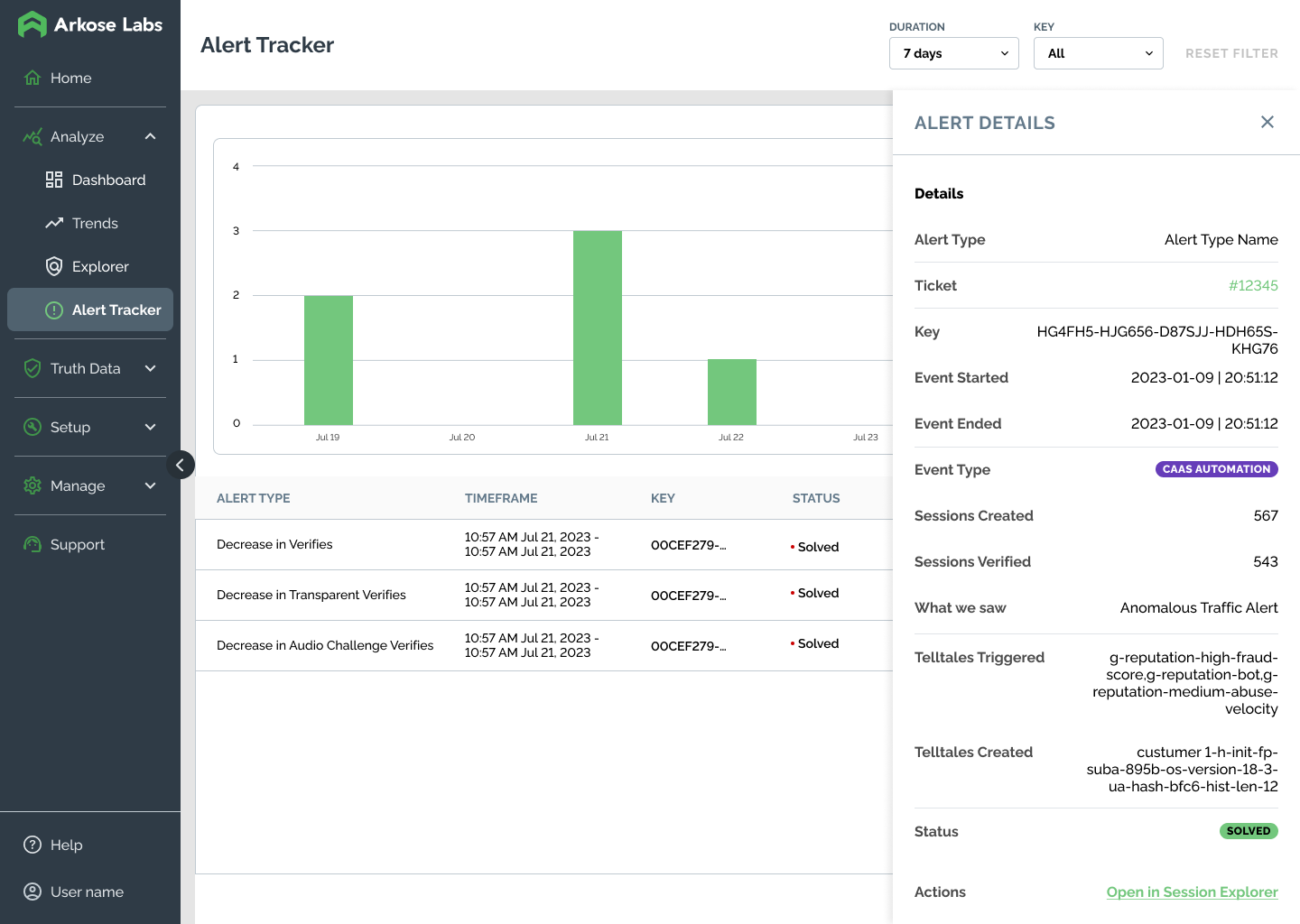This screenshot has height=924, width=1300.
Task: Open the Support page
Action: point(77,545)
